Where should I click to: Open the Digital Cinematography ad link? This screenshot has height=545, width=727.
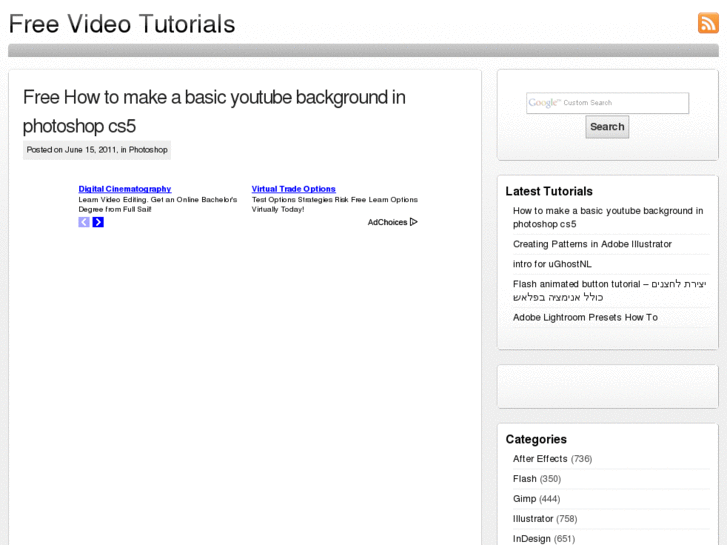(x=125, y=189)
